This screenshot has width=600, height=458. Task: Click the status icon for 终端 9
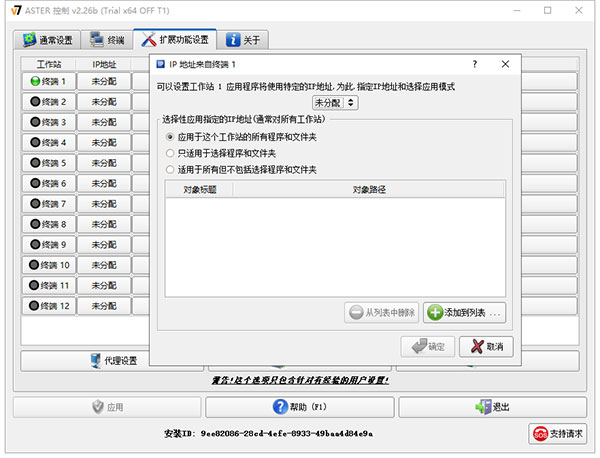[35, 244]
